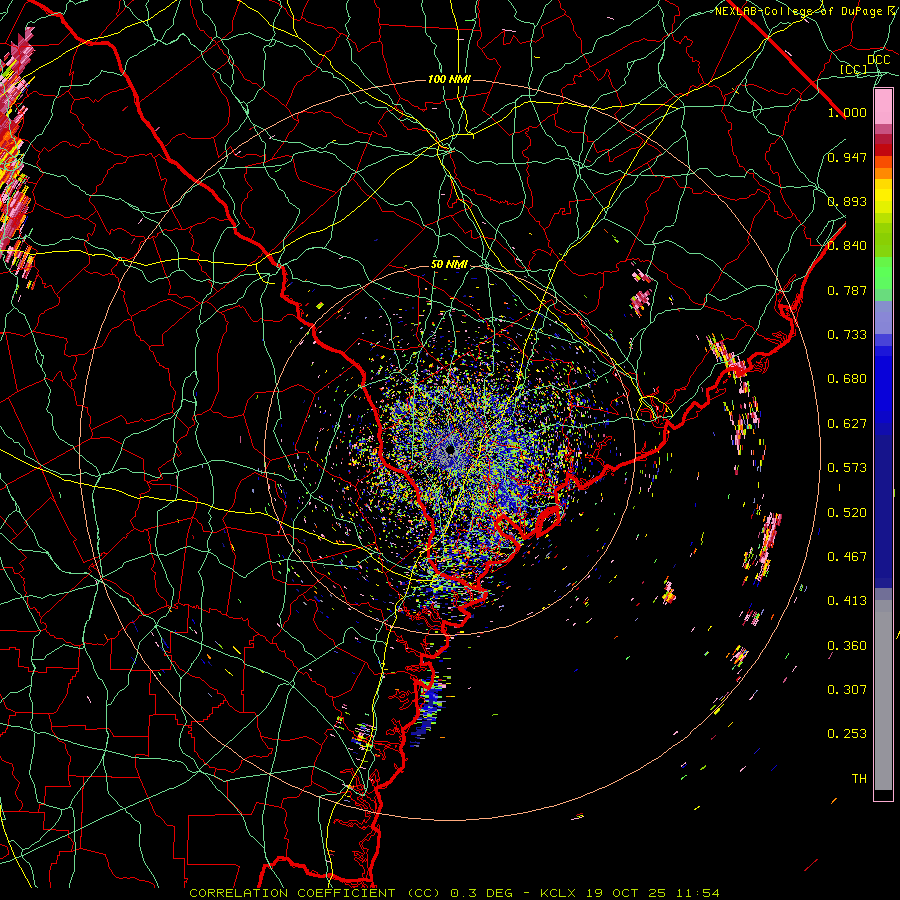Viewport: 900px width, 900px height.
Task: Click the 0.840 value on the color scale
Action: coord(847,246)
